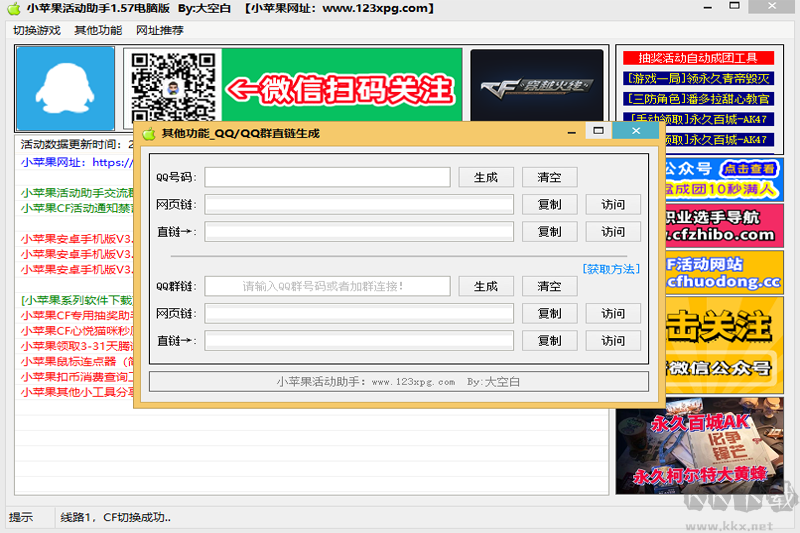Click 生成 button beside QQ群链 field
800x533 pixels.
click(x=486, y=286)
